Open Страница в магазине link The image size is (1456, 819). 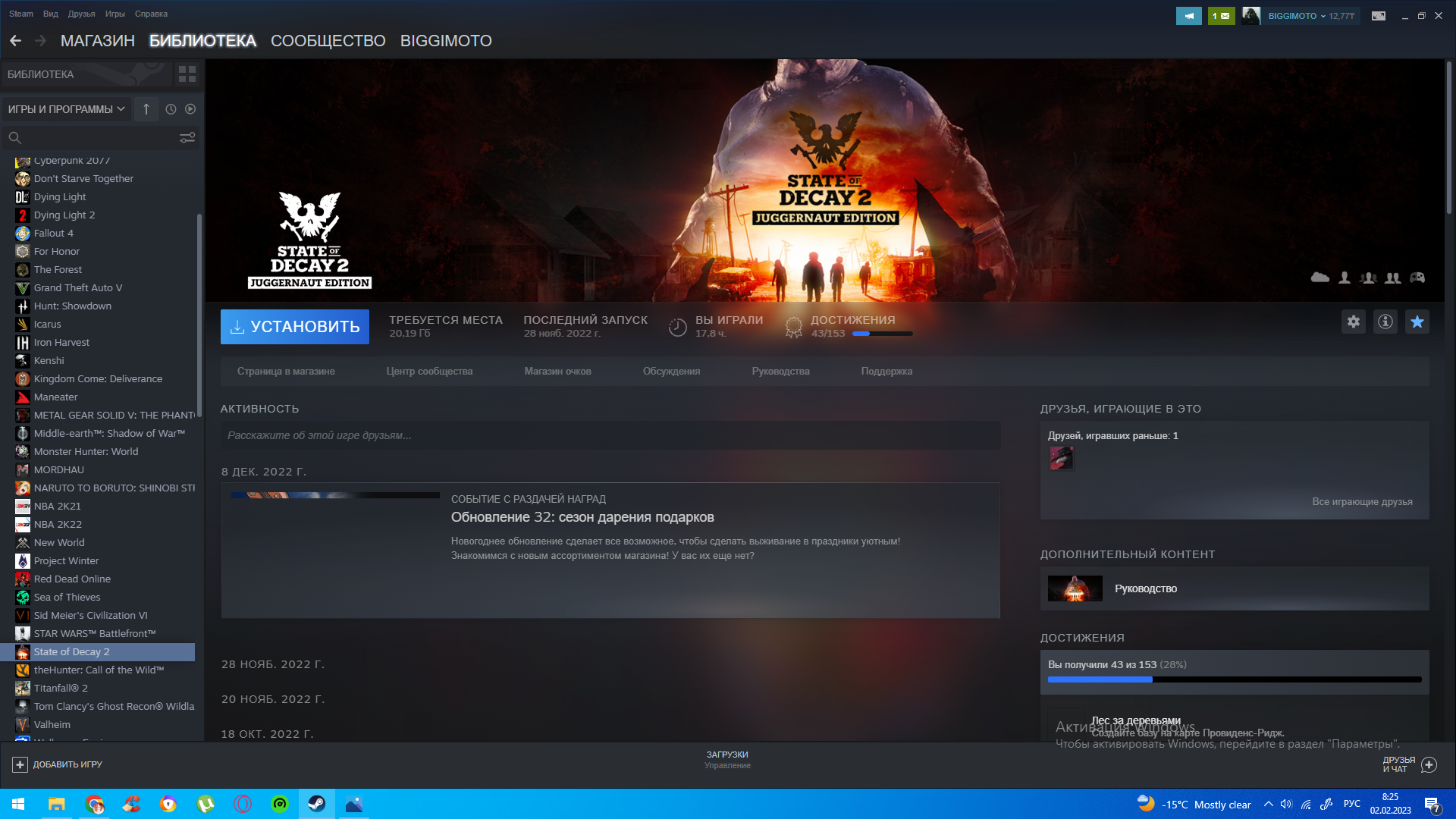click(x=286, y=372)
